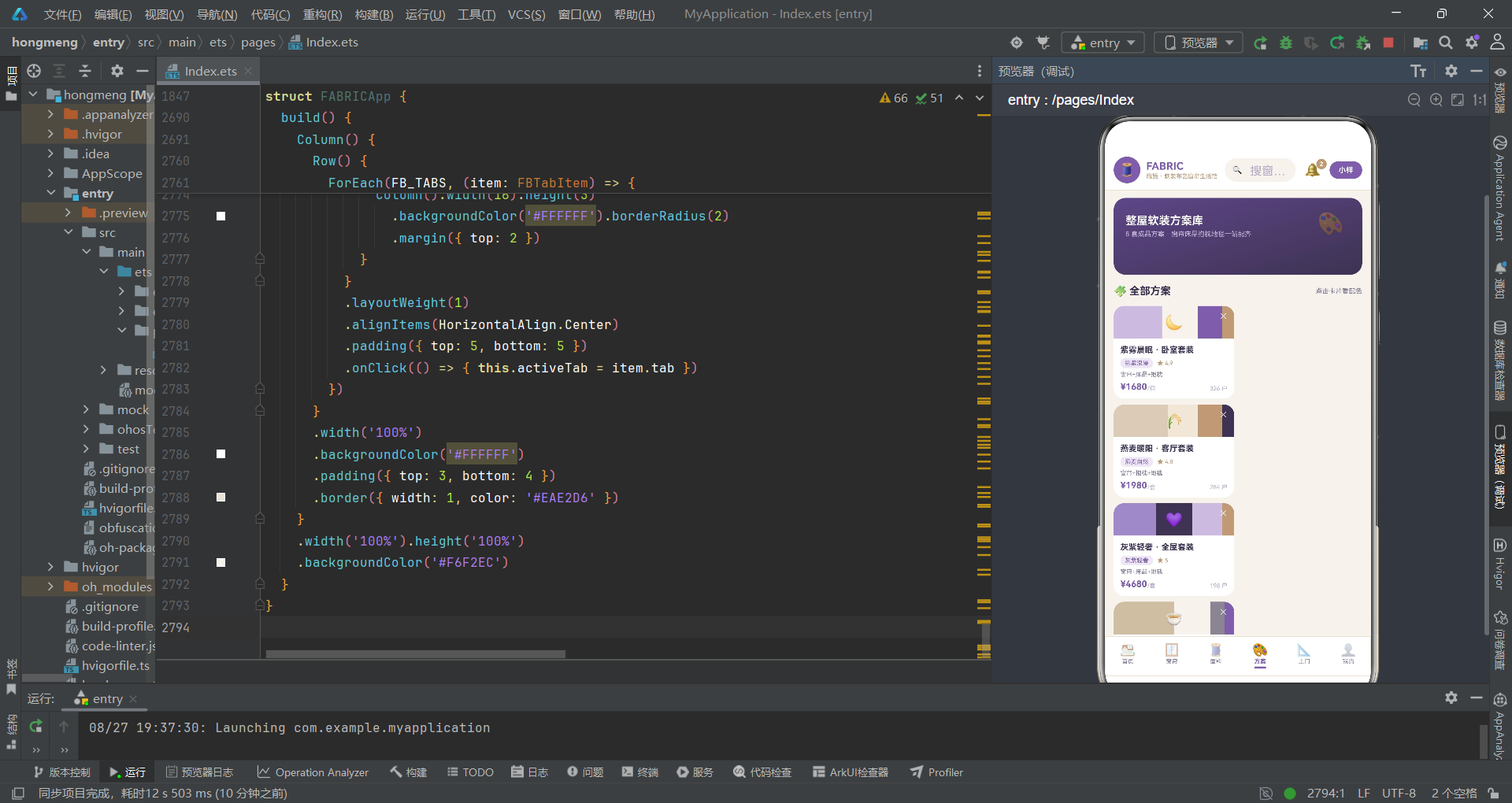Image resolution: width=1512 pixels, height=803 pixels.
Task: Open the 帮助(H) menu
Action: click(x=634, y=14)
